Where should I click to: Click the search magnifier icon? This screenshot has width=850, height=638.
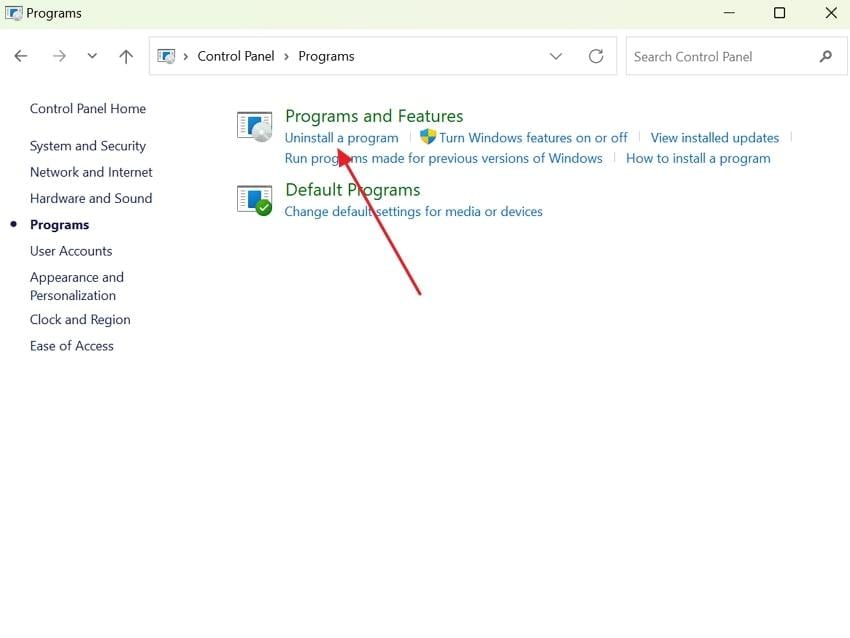point(826,56)
